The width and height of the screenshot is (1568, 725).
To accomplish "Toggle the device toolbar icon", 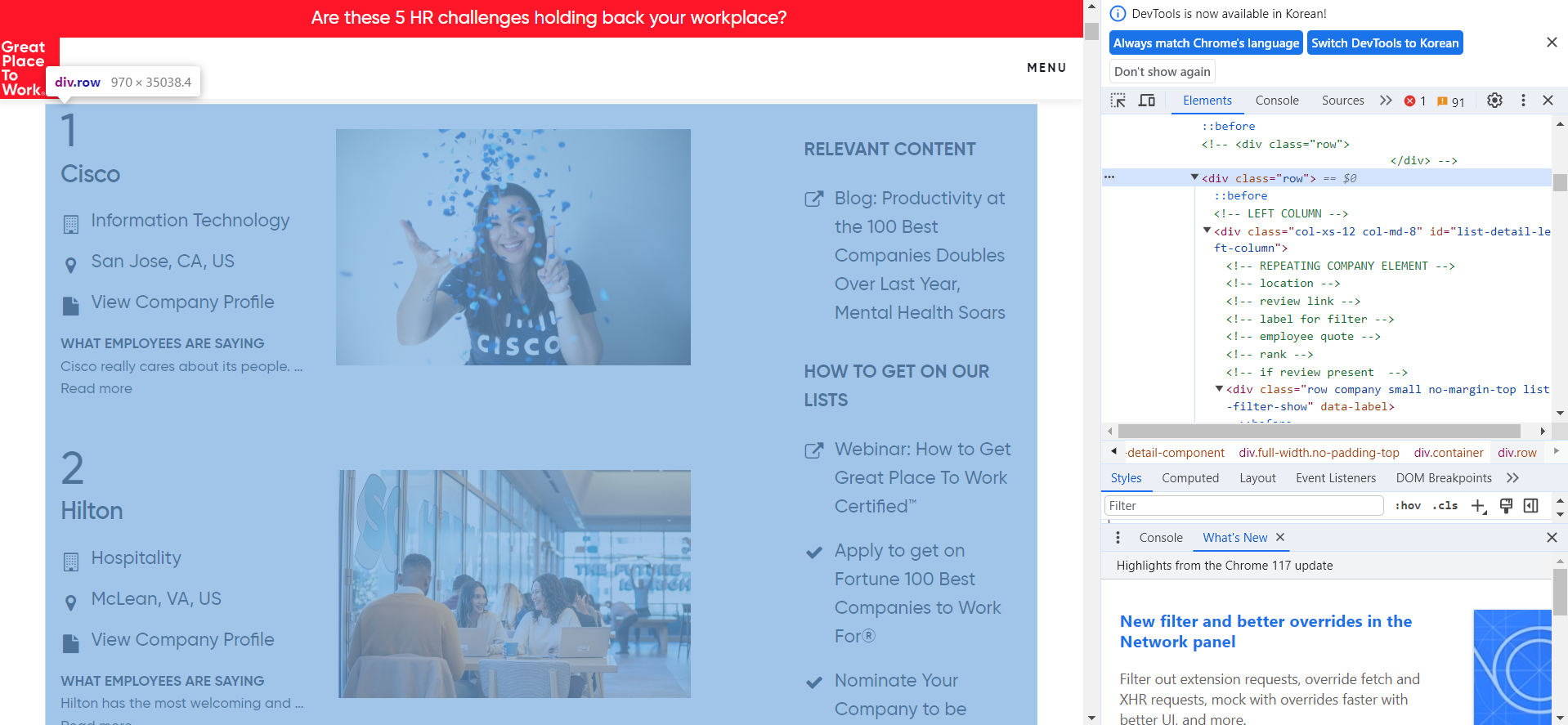I will coord(1147,101).
